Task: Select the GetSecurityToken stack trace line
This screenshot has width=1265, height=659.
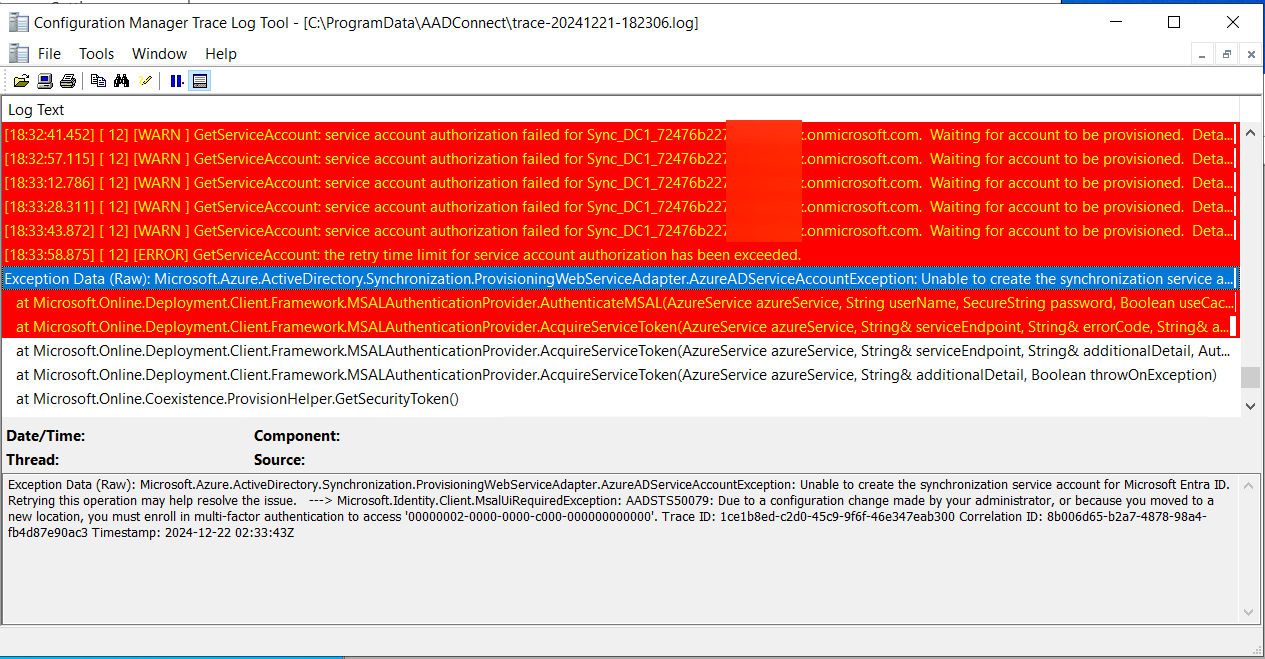Action: (x=237, y=399)
